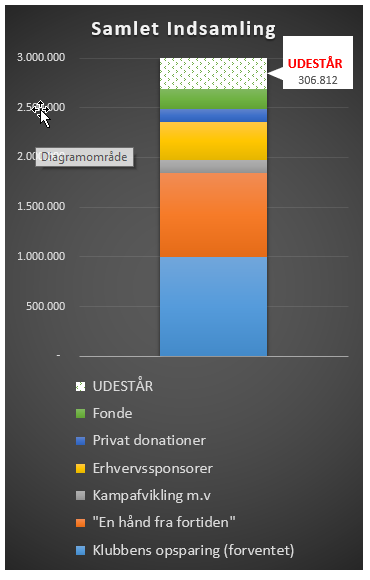Select the dark blue Privat donationer segment

(x=213, y=115)
